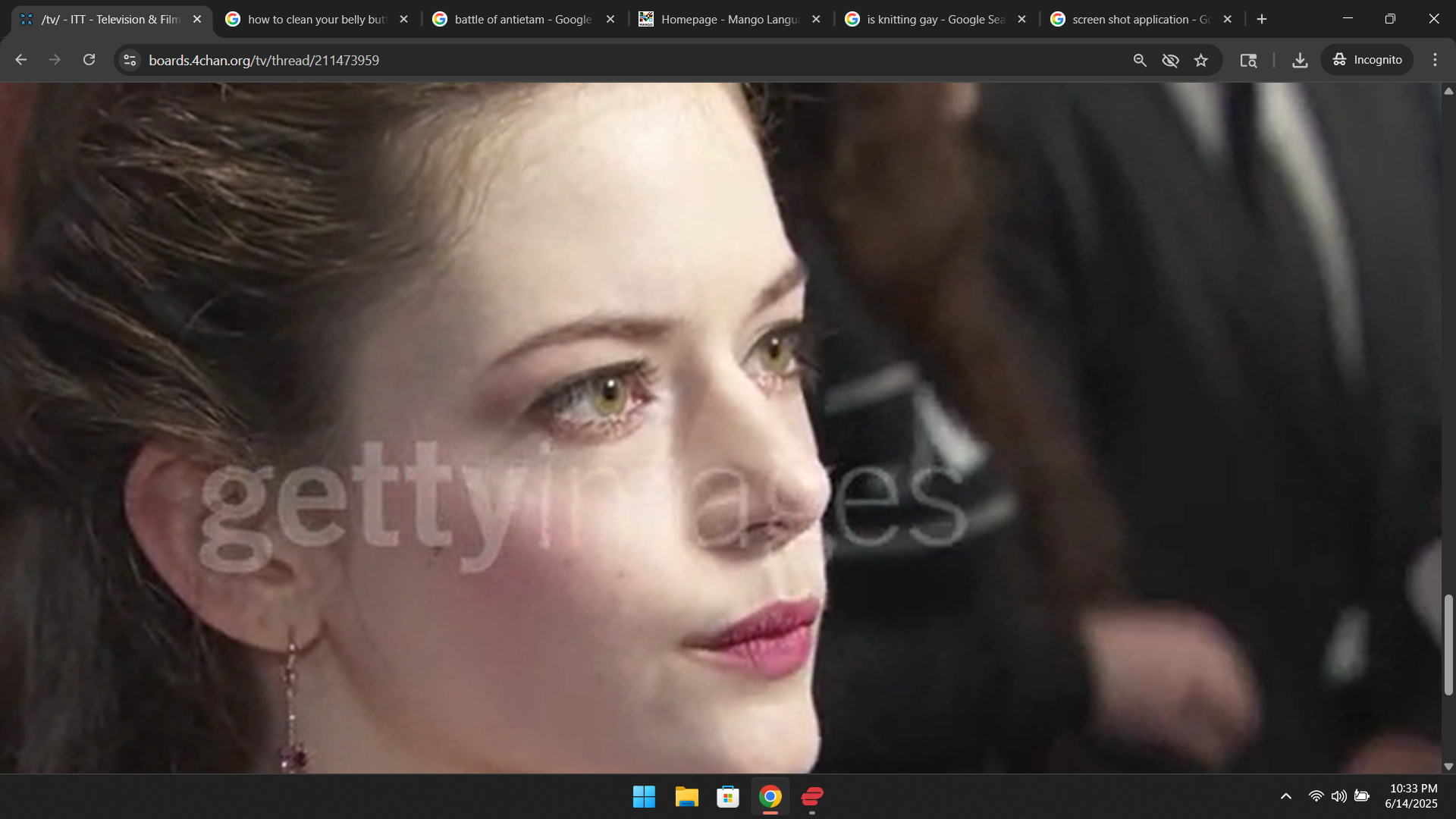The width and height of the screenshot is (1456, 819).
Task: Click the Incognito indicator button
Action: pos(1367,60)
